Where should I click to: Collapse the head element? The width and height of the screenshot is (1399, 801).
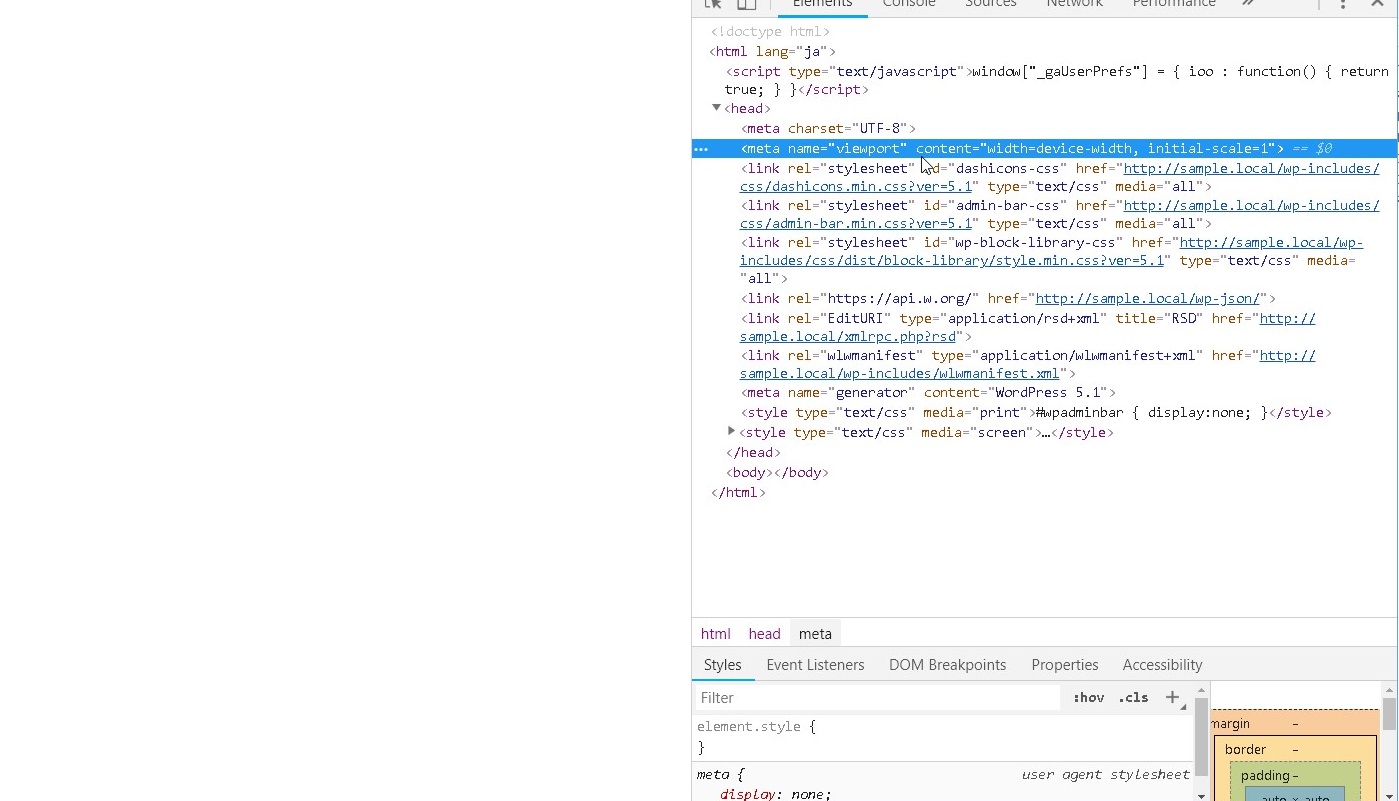click(x=716, y=108)
